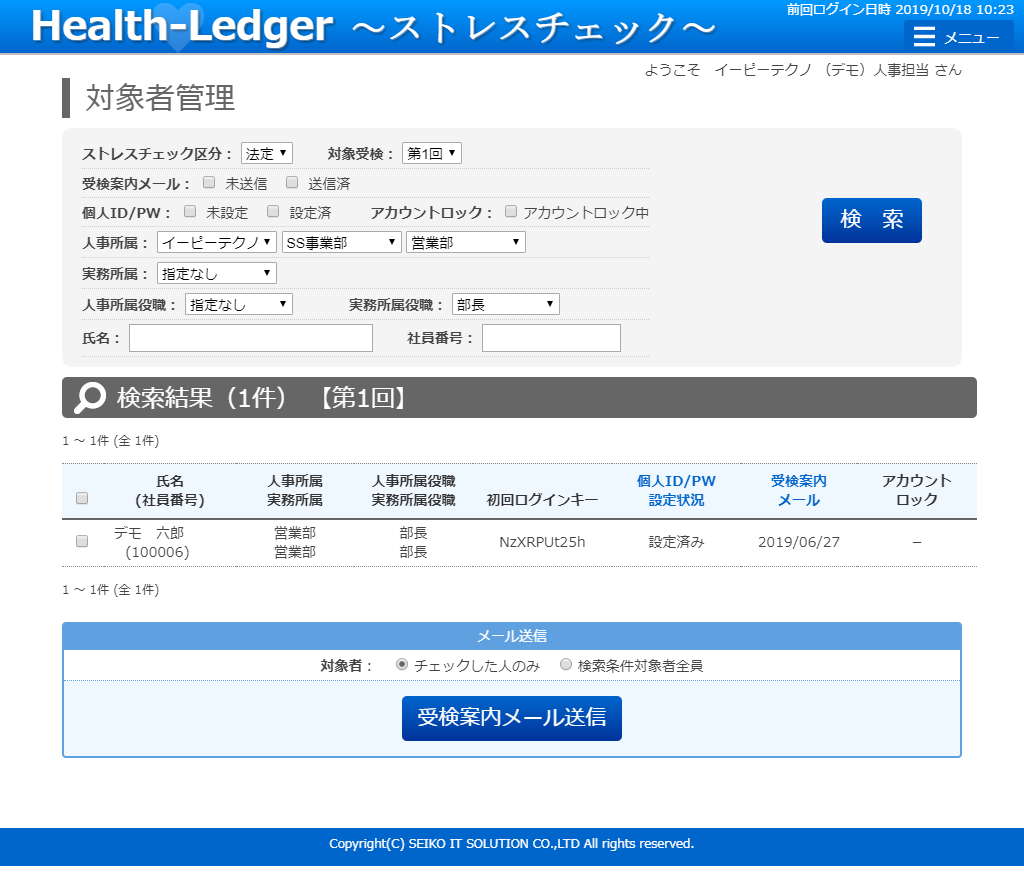Toggle the select-all checkbox in table header
Image resolution: width=1024 pixels, height=879 pixels.
[x=82, y=498]
